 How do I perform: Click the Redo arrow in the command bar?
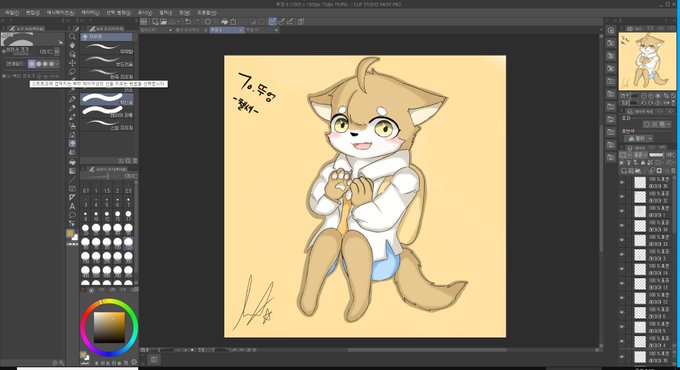(197, 21)
